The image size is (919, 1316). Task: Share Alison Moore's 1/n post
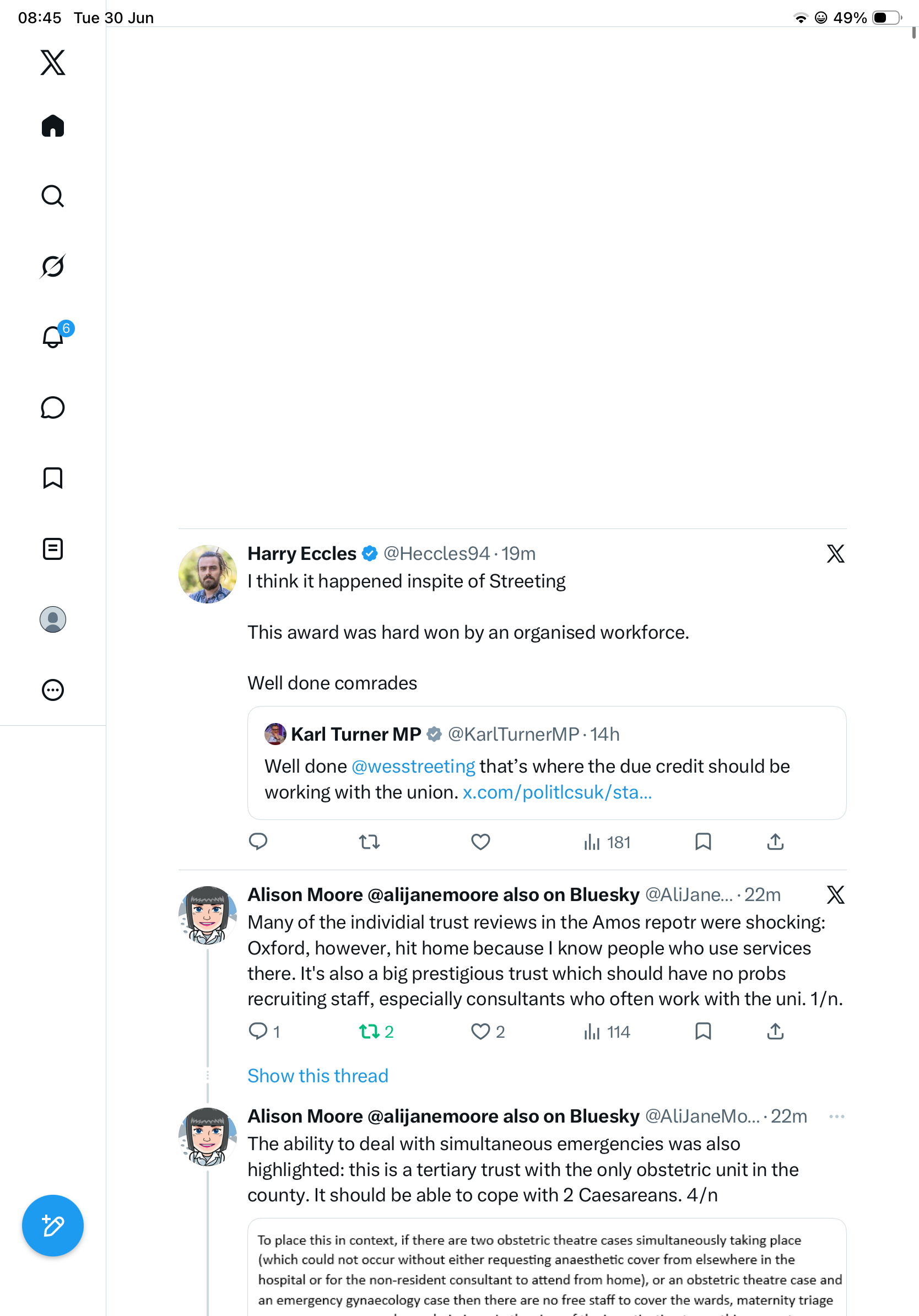pos(775,1031)
